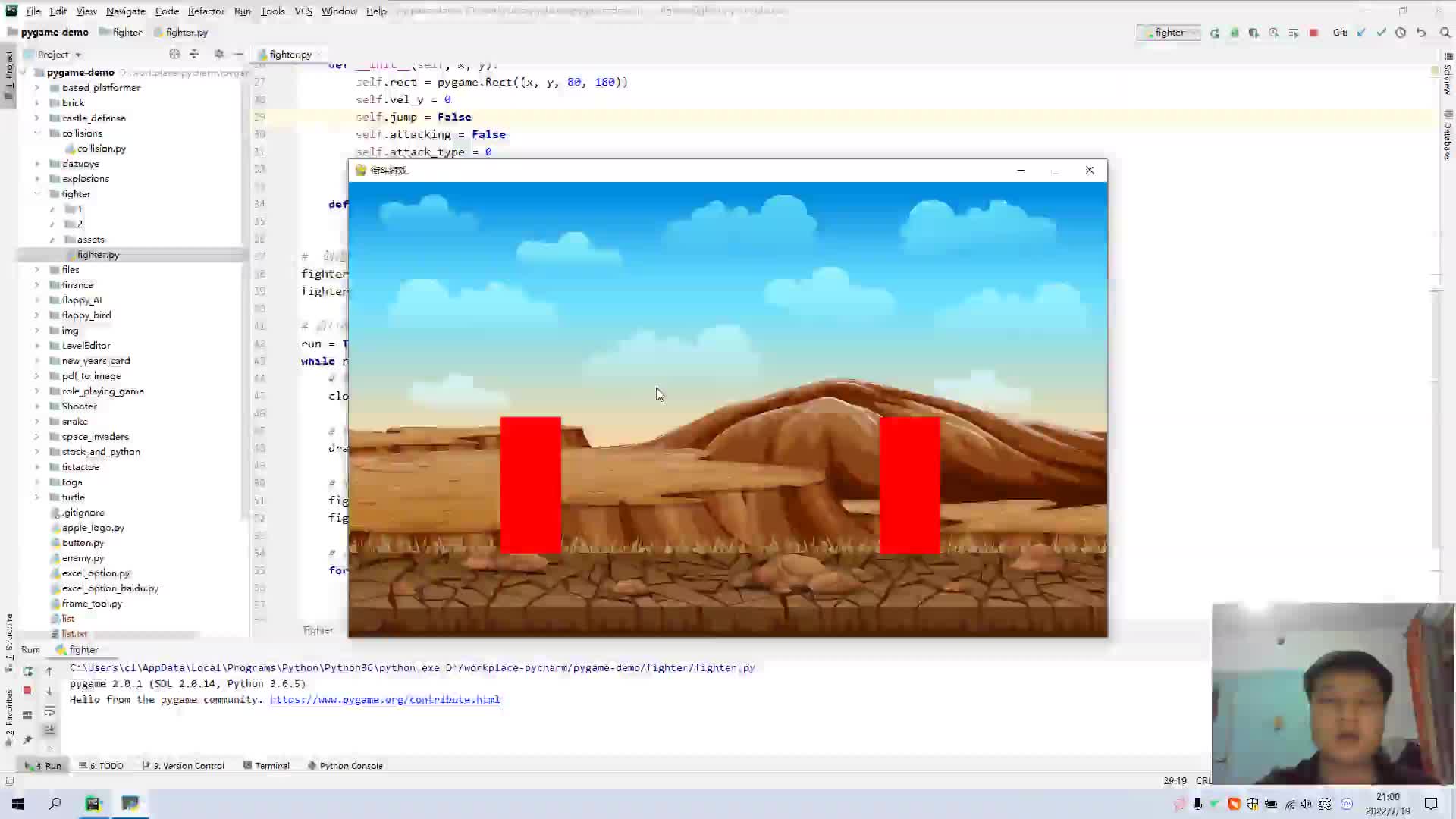Open Project panel settings gear

pyautogui.click(x=219, y=54)
